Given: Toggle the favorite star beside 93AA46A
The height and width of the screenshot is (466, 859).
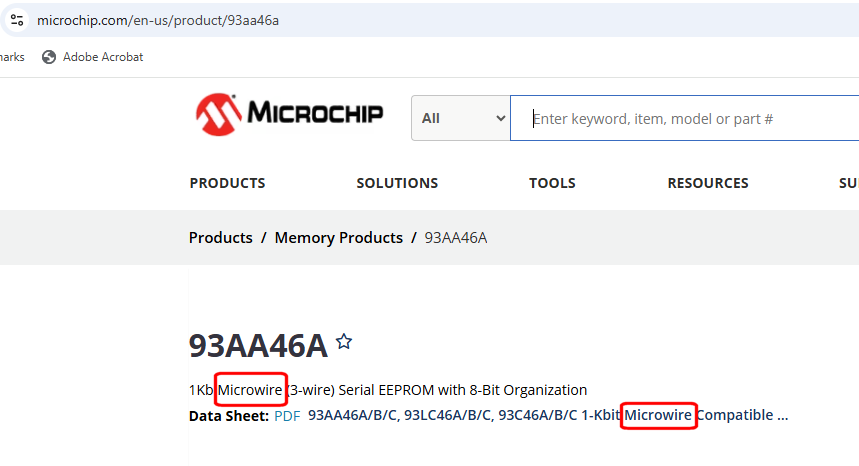Looking at the screenshot, I should coord(344,342).
